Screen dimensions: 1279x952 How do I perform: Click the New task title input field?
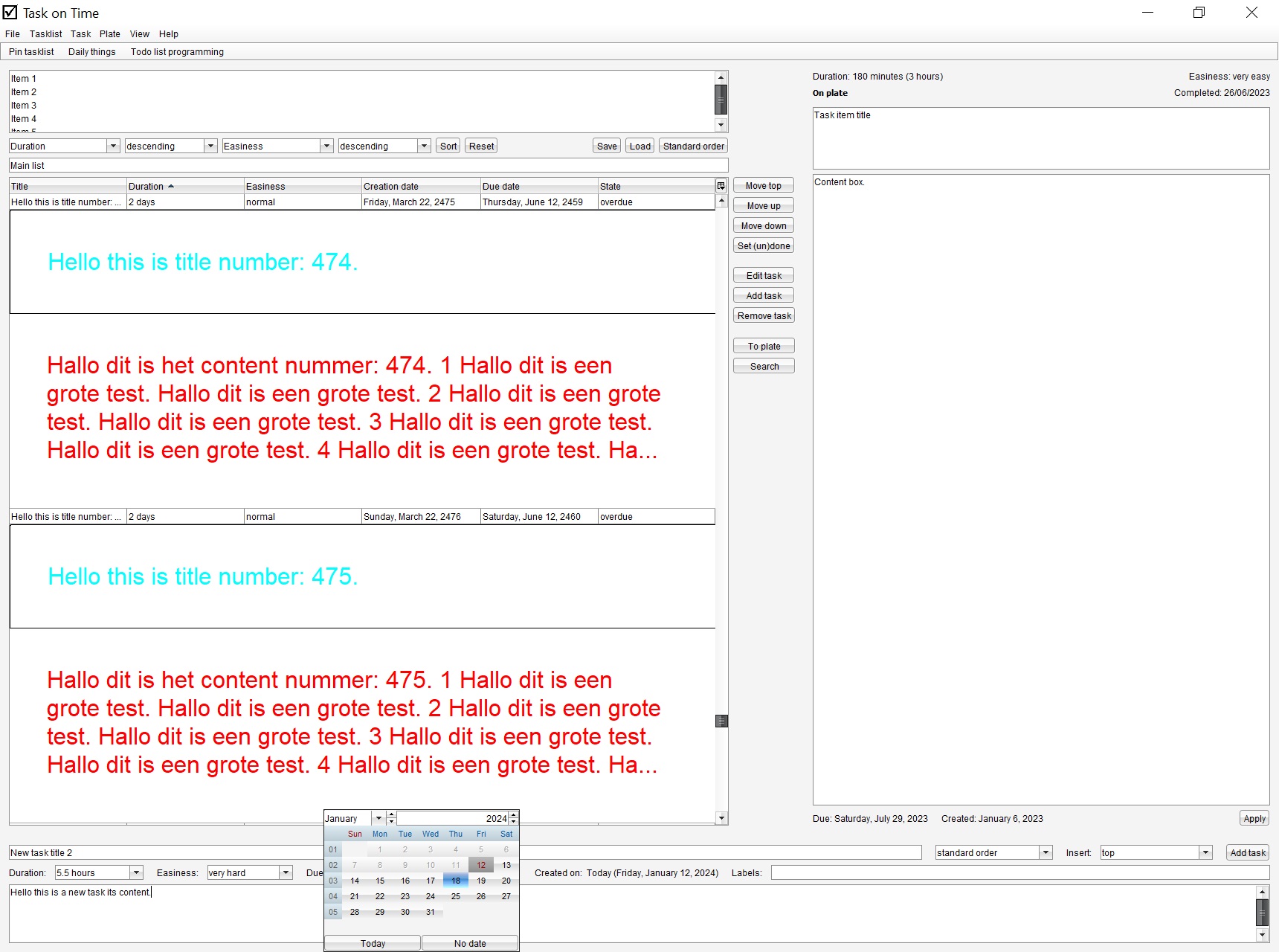pyautogui.click(x=164, y=852)
